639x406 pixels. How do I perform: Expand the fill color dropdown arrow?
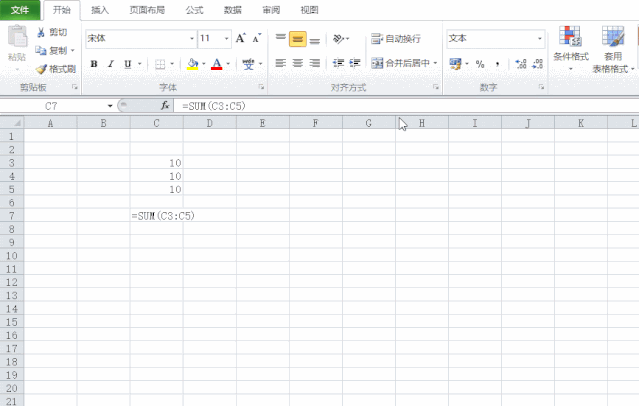(203, 64)
